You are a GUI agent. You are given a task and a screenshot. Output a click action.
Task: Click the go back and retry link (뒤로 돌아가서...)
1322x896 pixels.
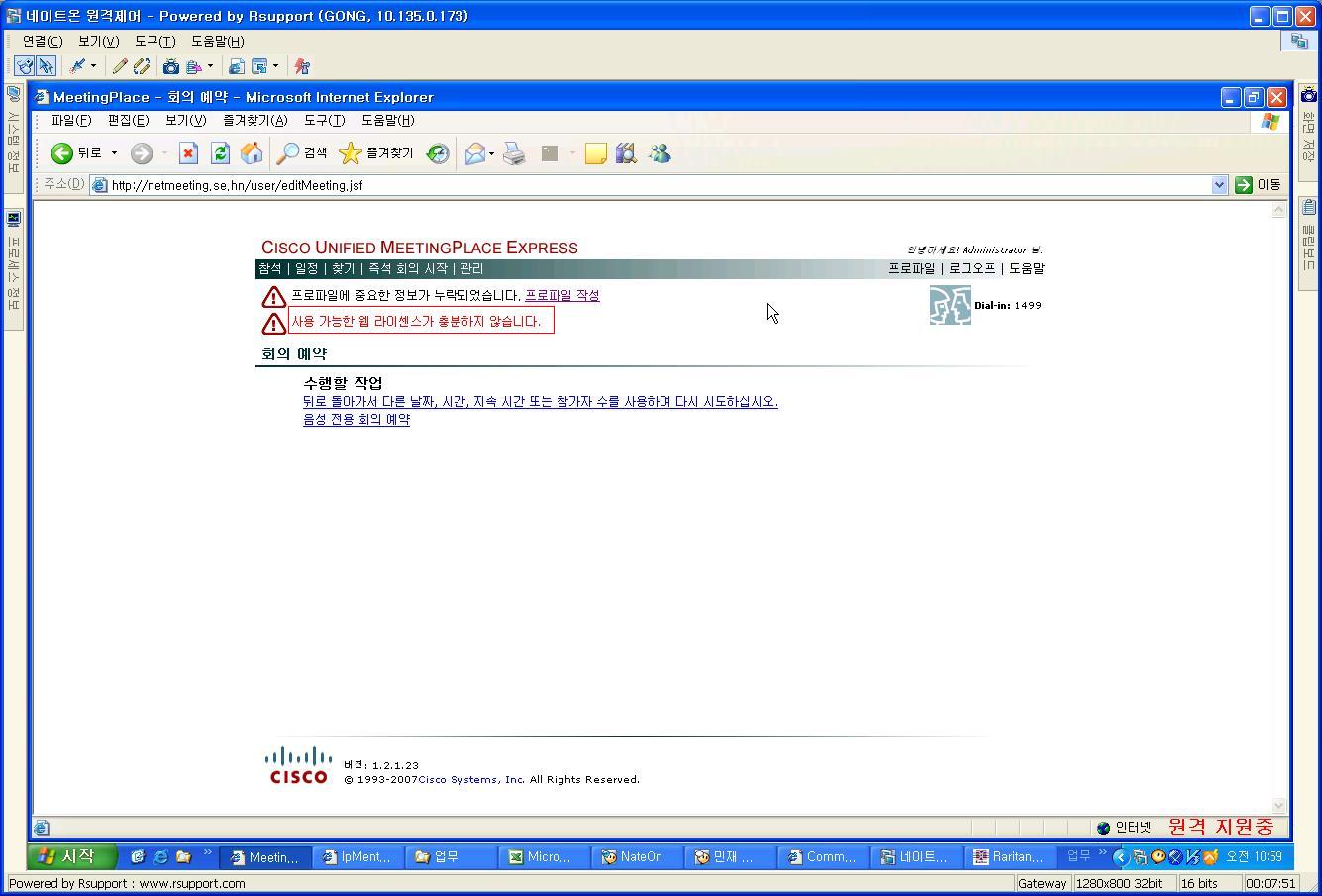[541, 401]
